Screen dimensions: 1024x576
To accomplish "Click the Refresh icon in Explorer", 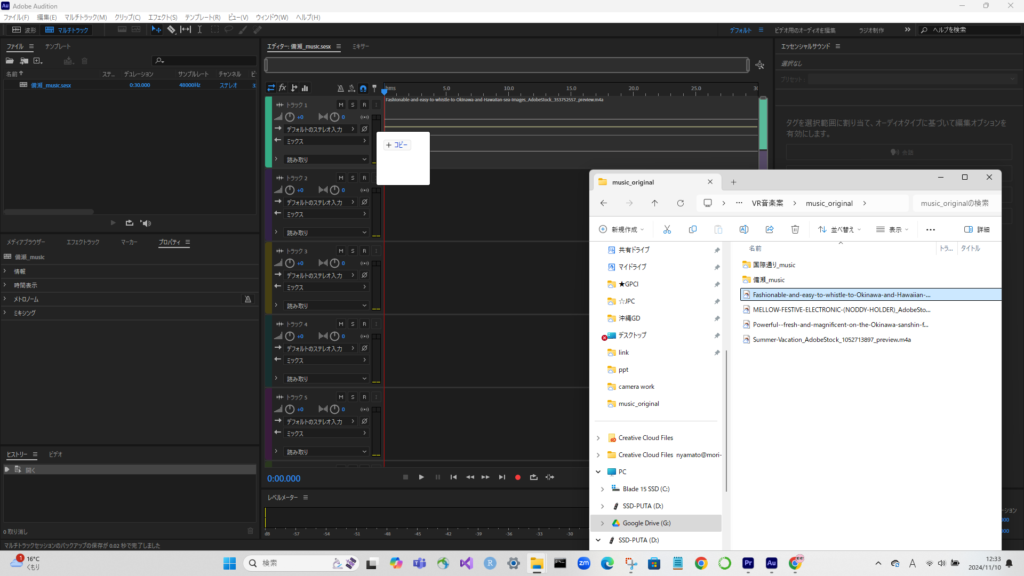I will click(680, 202).
